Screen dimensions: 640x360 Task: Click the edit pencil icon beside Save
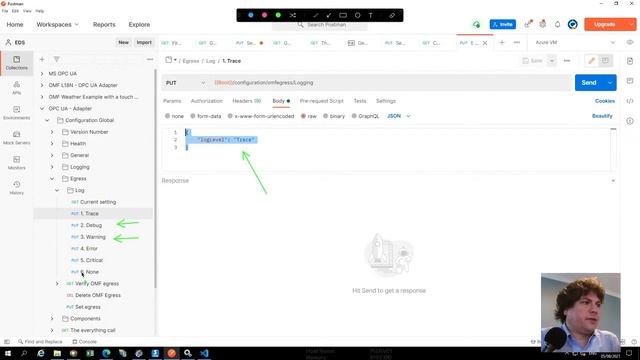point(591,61)
